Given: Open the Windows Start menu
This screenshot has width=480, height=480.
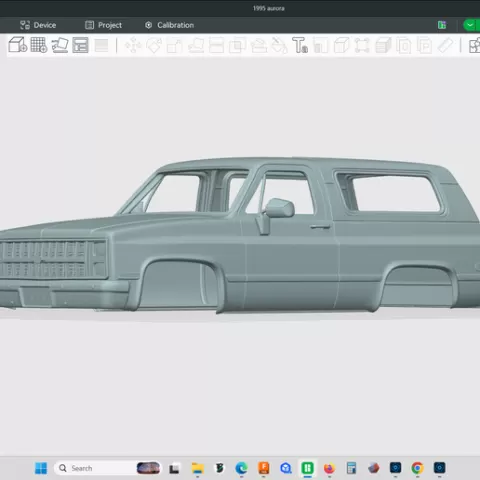Looking at the screenshot, I should click(41, 468).
